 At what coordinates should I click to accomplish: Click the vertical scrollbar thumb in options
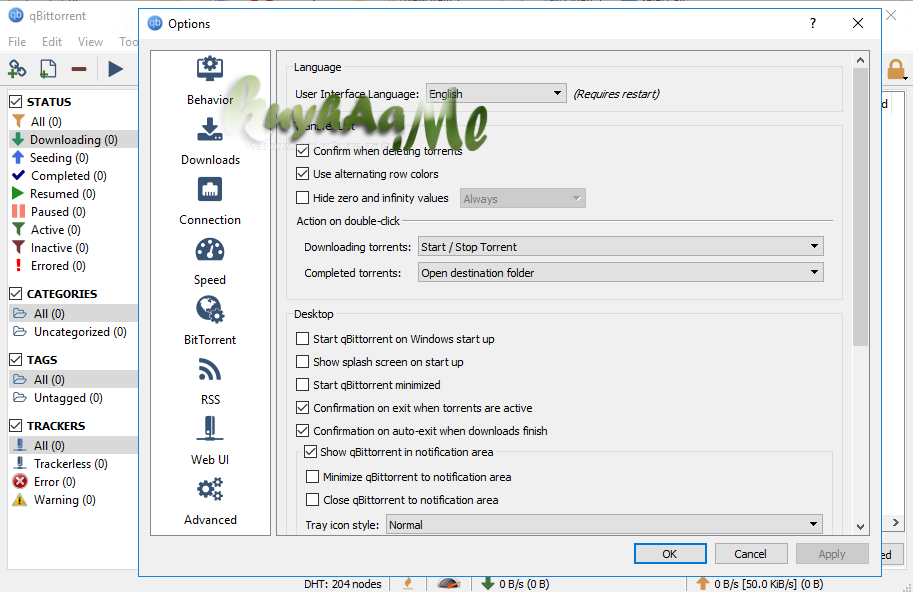(x=861, y=207)
